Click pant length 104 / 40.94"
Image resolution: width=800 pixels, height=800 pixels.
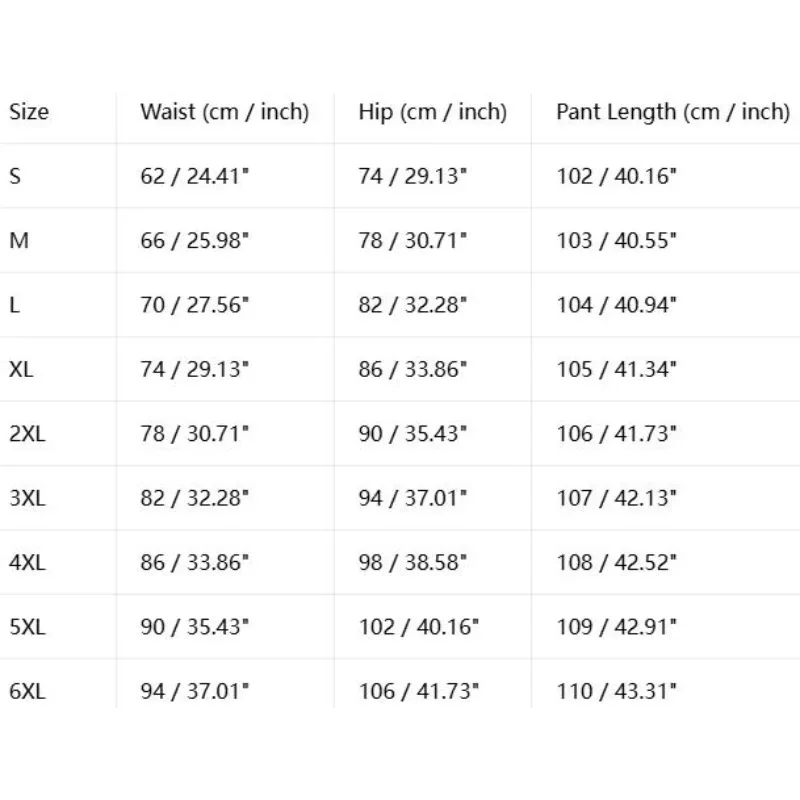(x=616, y=305)
